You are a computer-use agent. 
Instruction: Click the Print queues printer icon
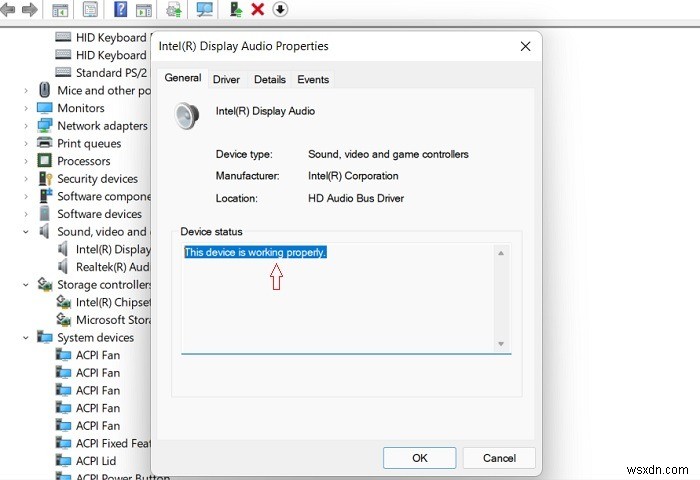coord(45,143)
